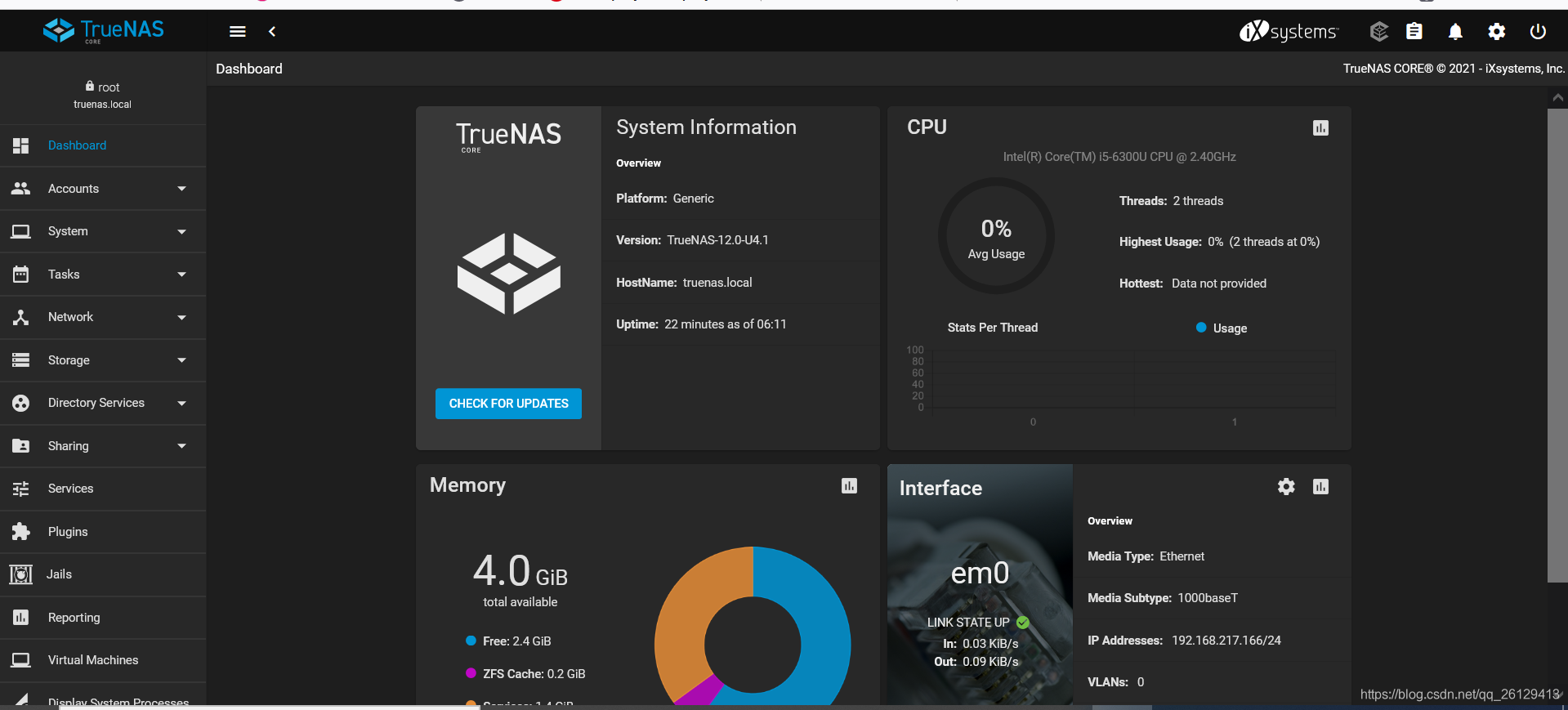The width and height of the screenshot is (1568, 710).
Task: Open the Task Manager clipboard icon
Action: pyautogui.click(x=1414, y=31)
